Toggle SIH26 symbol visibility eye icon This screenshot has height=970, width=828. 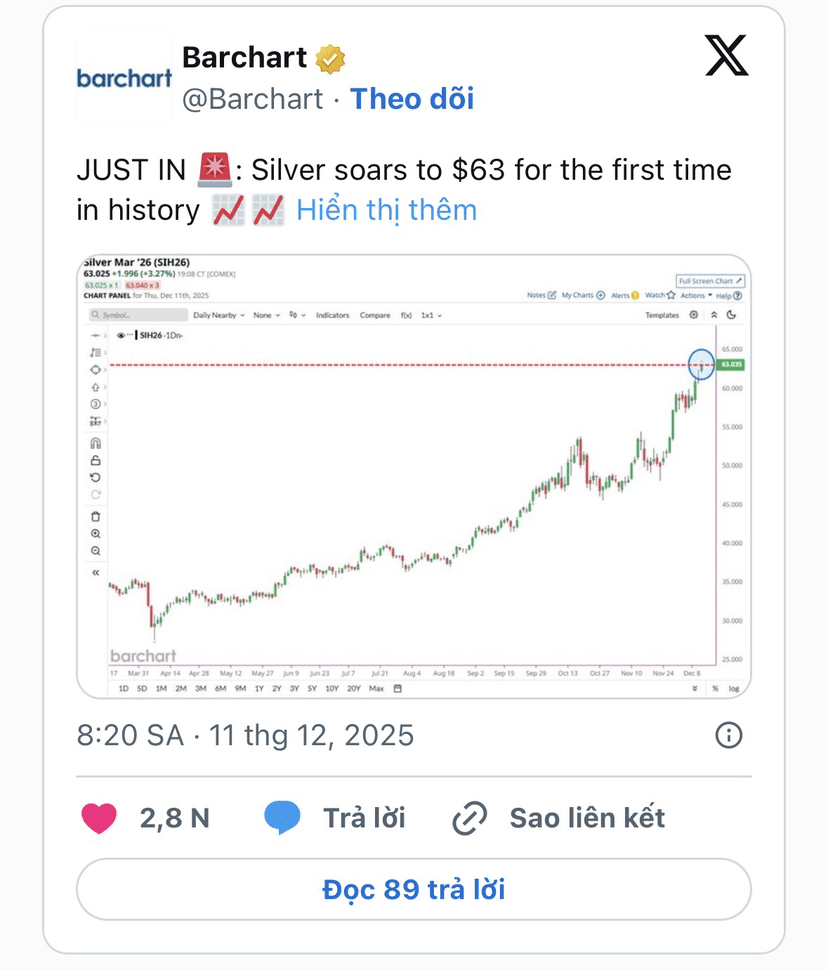[120, 336]
